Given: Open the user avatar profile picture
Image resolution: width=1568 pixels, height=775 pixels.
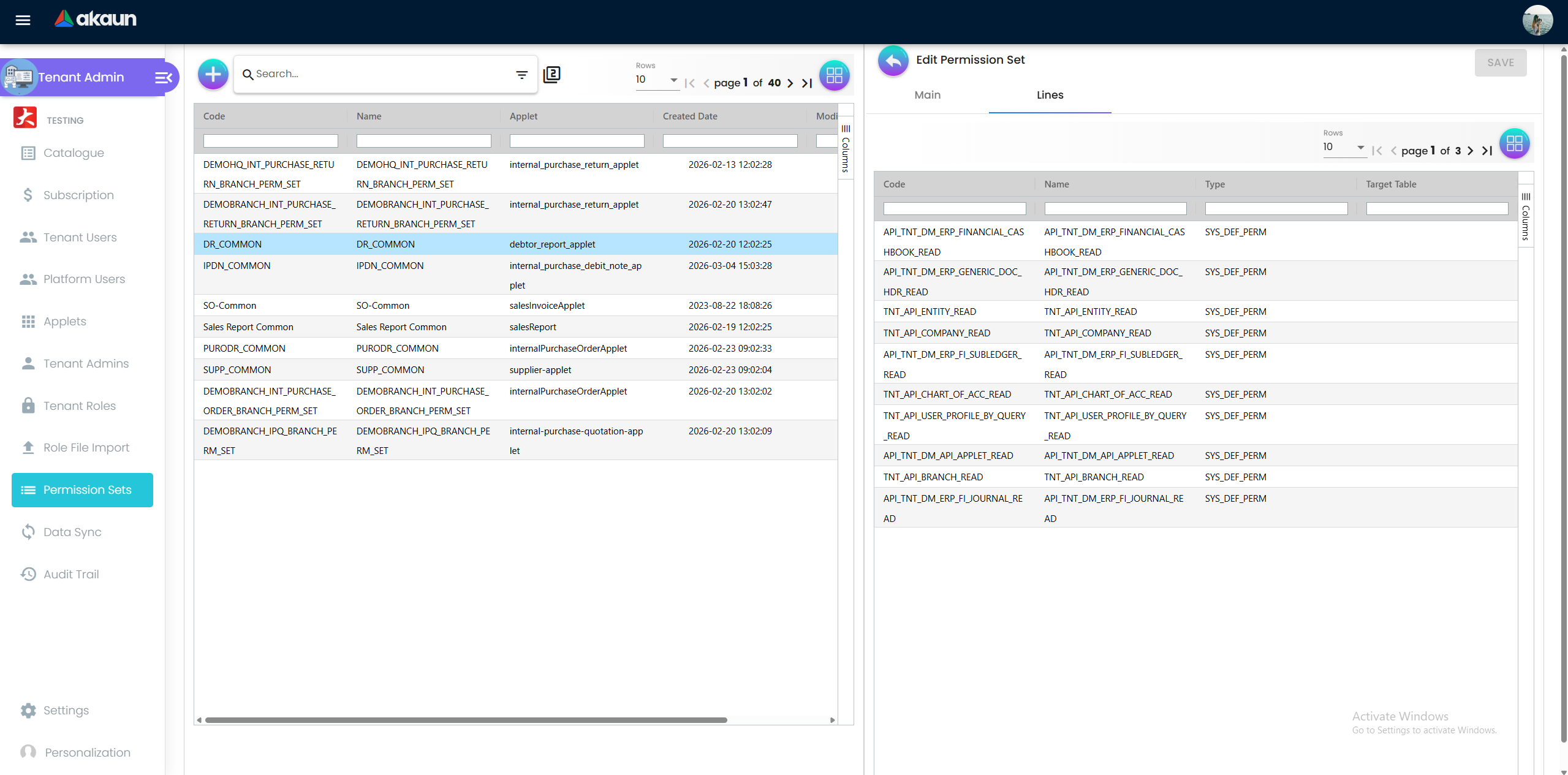Looking at the screenshot, I should pyautogui.click(x=1537, y=21).
